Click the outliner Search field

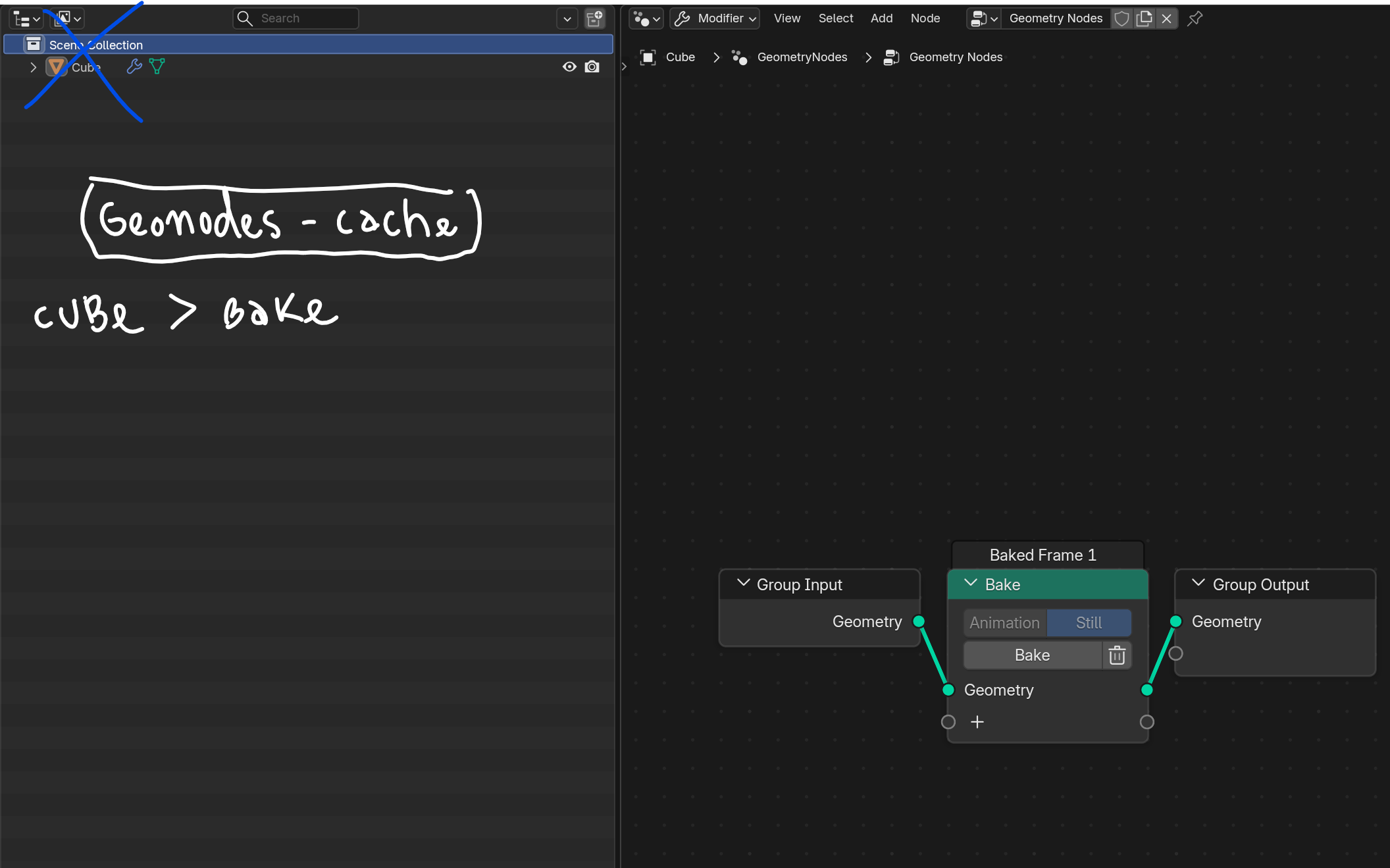(x=296, y=18)
